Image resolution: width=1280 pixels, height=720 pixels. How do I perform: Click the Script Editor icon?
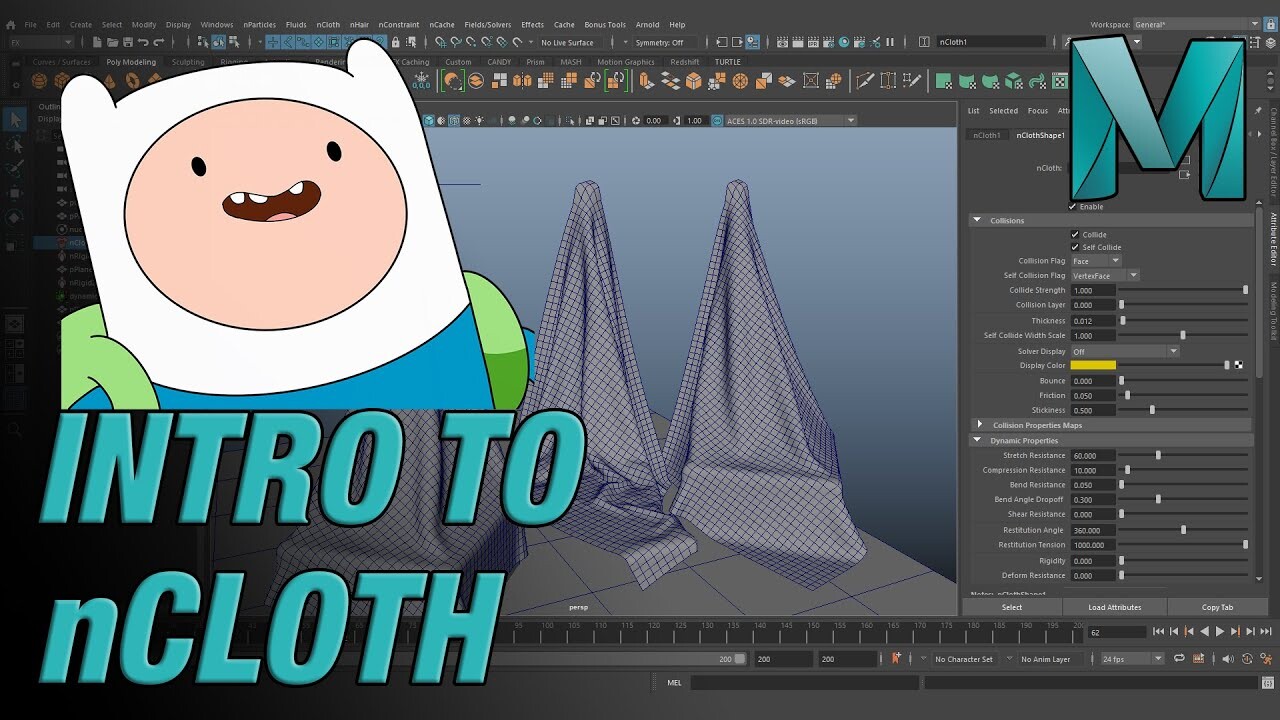[x=1270, y=683]
